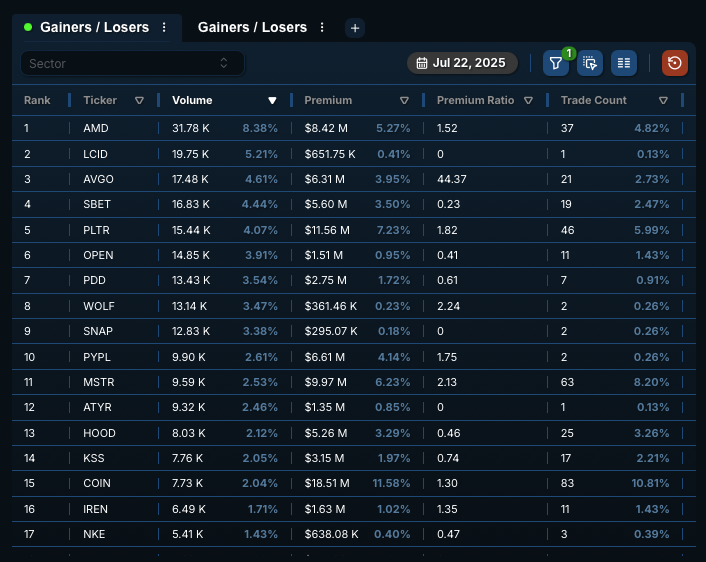Select the LCID ticker

(x=95, y=154)
